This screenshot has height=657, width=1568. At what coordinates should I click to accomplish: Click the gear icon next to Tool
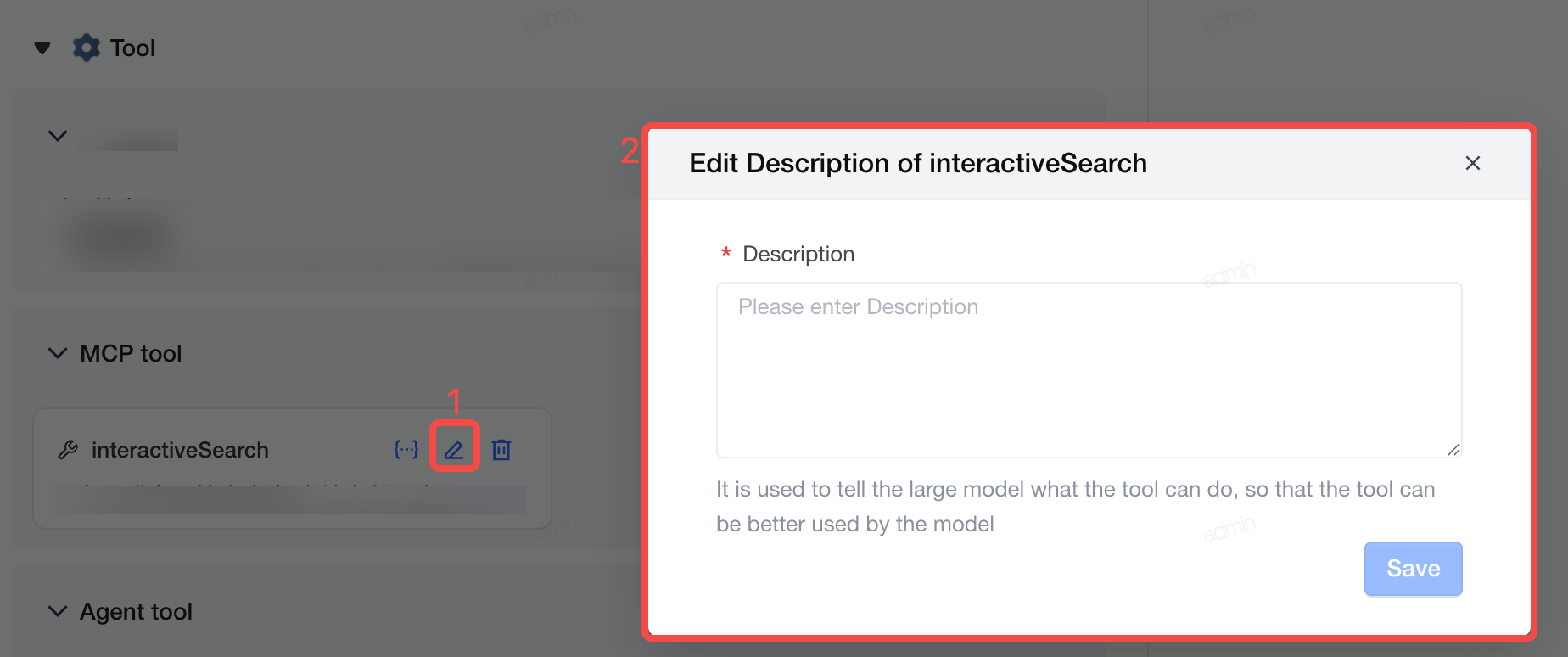point(87,48)
